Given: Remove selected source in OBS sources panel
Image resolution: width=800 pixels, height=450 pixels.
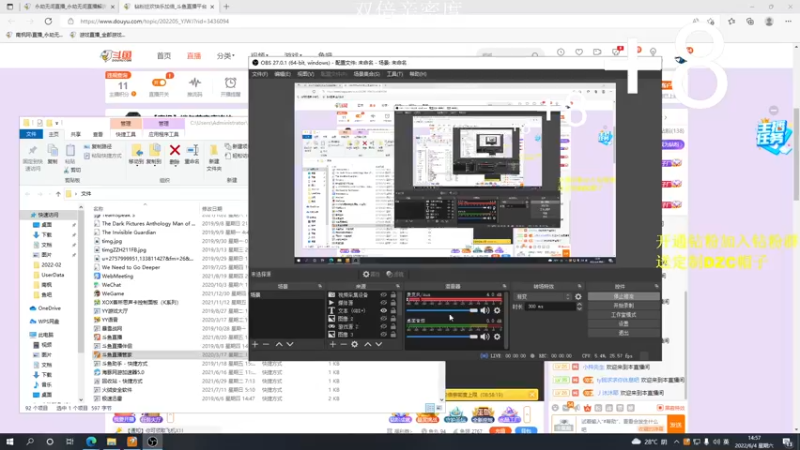Looking at the screenshot, I should [x=343, y=344].
